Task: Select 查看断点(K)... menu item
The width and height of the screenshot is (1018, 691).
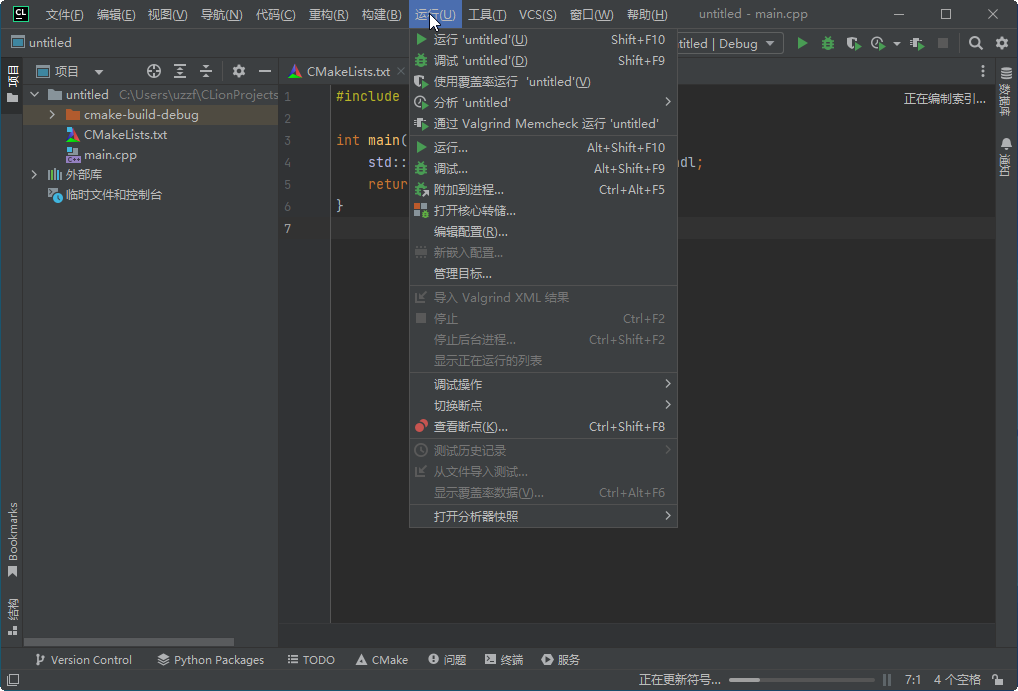Action: point(543,427)
